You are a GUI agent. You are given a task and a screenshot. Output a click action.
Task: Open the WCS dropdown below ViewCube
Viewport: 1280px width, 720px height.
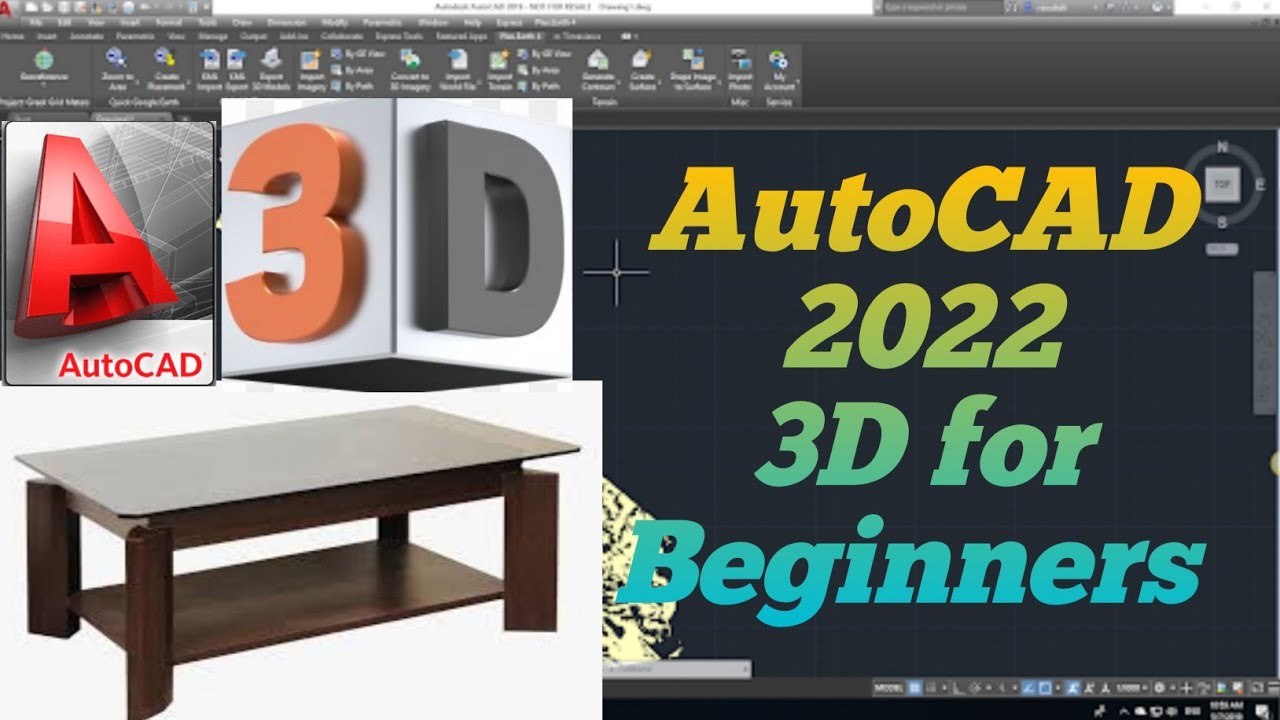point(1222,247)
